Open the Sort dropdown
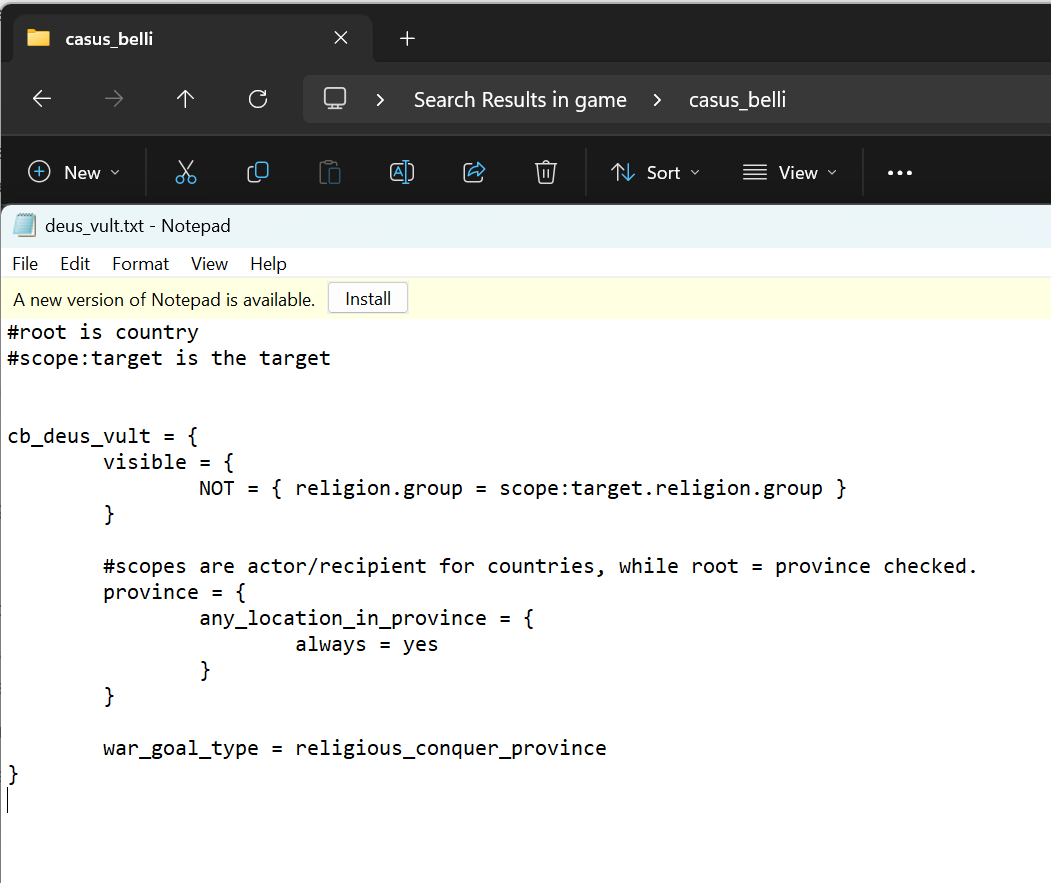Viewport: 1051px width, 883px height. (656, 172)
